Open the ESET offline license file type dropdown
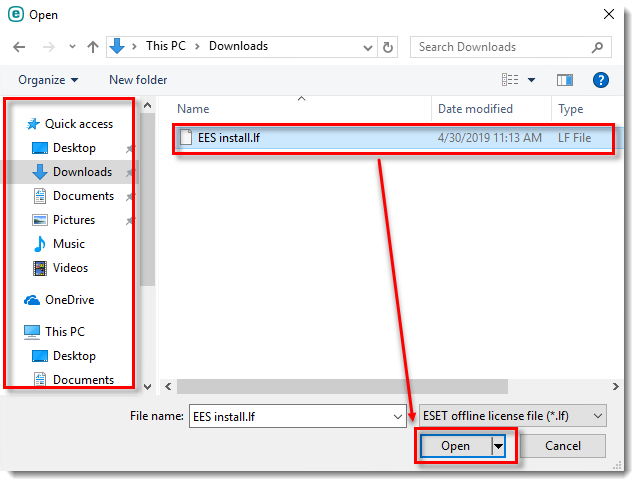 point(513,416)
